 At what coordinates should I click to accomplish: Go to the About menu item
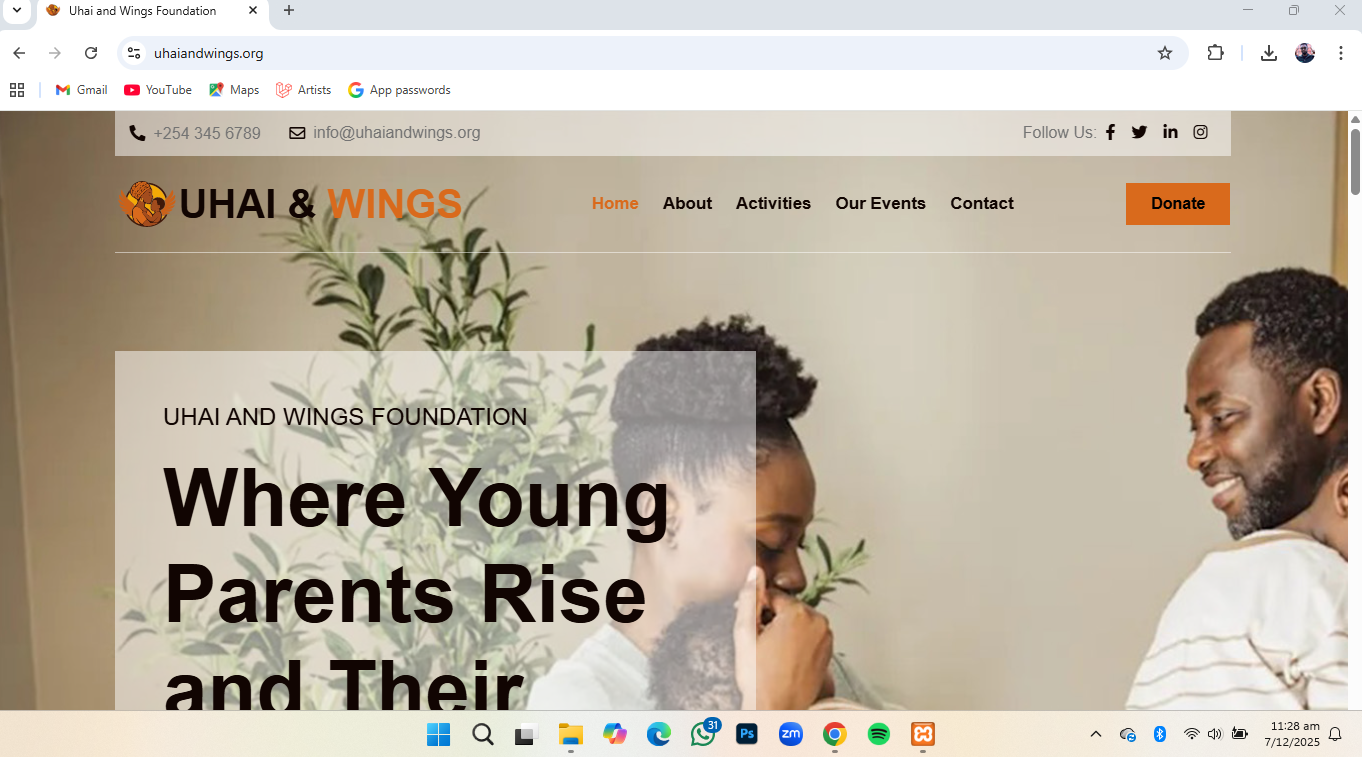[687, 203]
